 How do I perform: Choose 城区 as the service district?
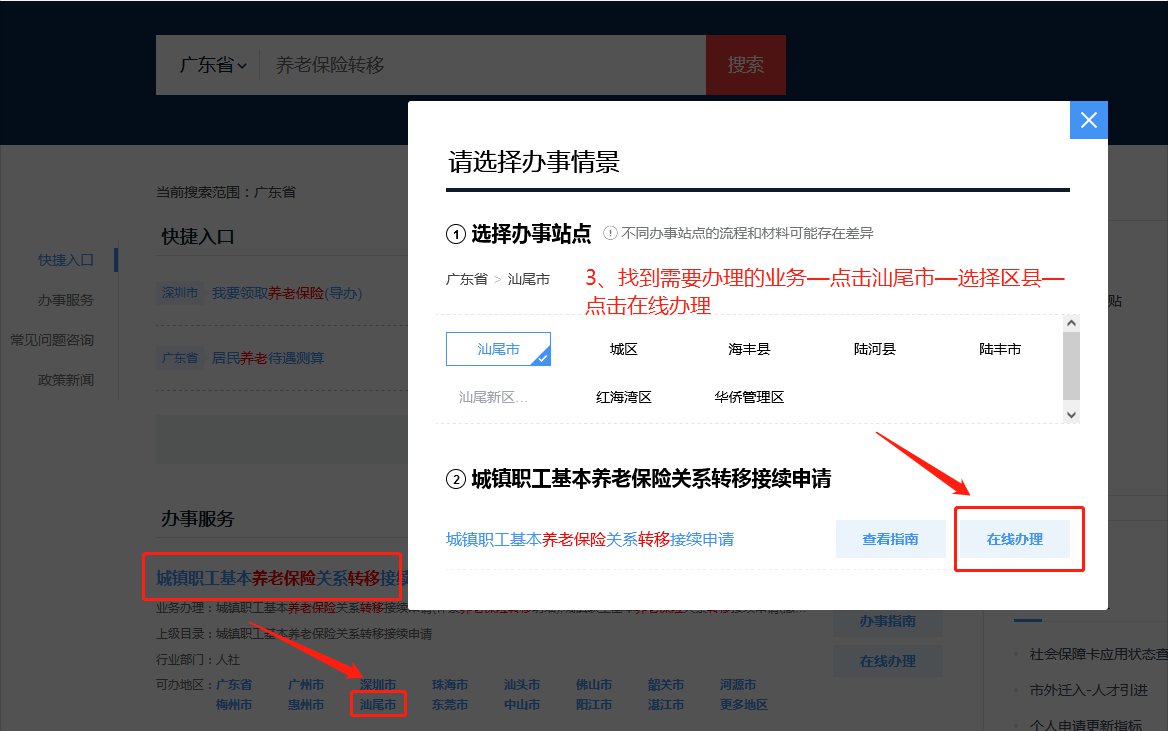coord(624,349)
